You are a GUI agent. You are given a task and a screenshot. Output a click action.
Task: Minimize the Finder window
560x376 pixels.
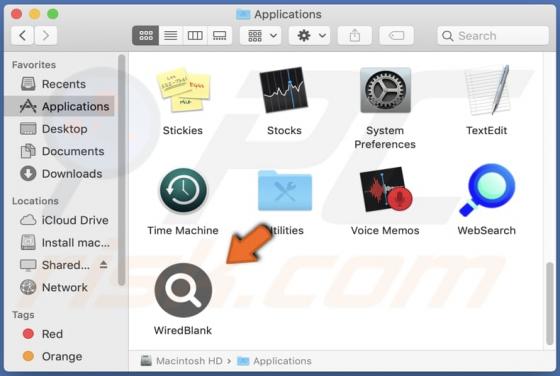click(35, 14)
